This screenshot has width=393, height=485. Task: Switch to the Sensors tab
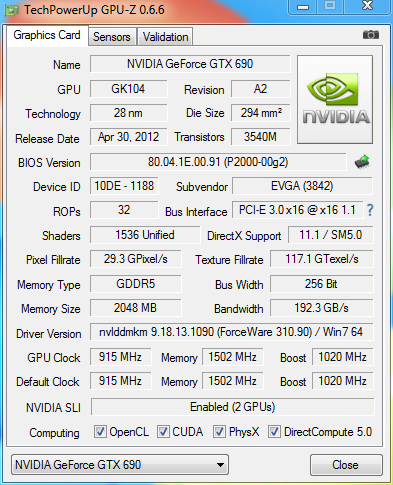(x=112, y=37)
